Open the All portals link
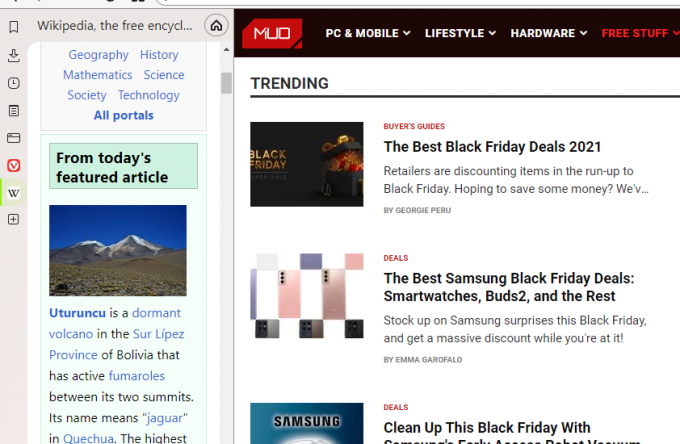Viewport: 680px width, 444px height. coord(124,115)
